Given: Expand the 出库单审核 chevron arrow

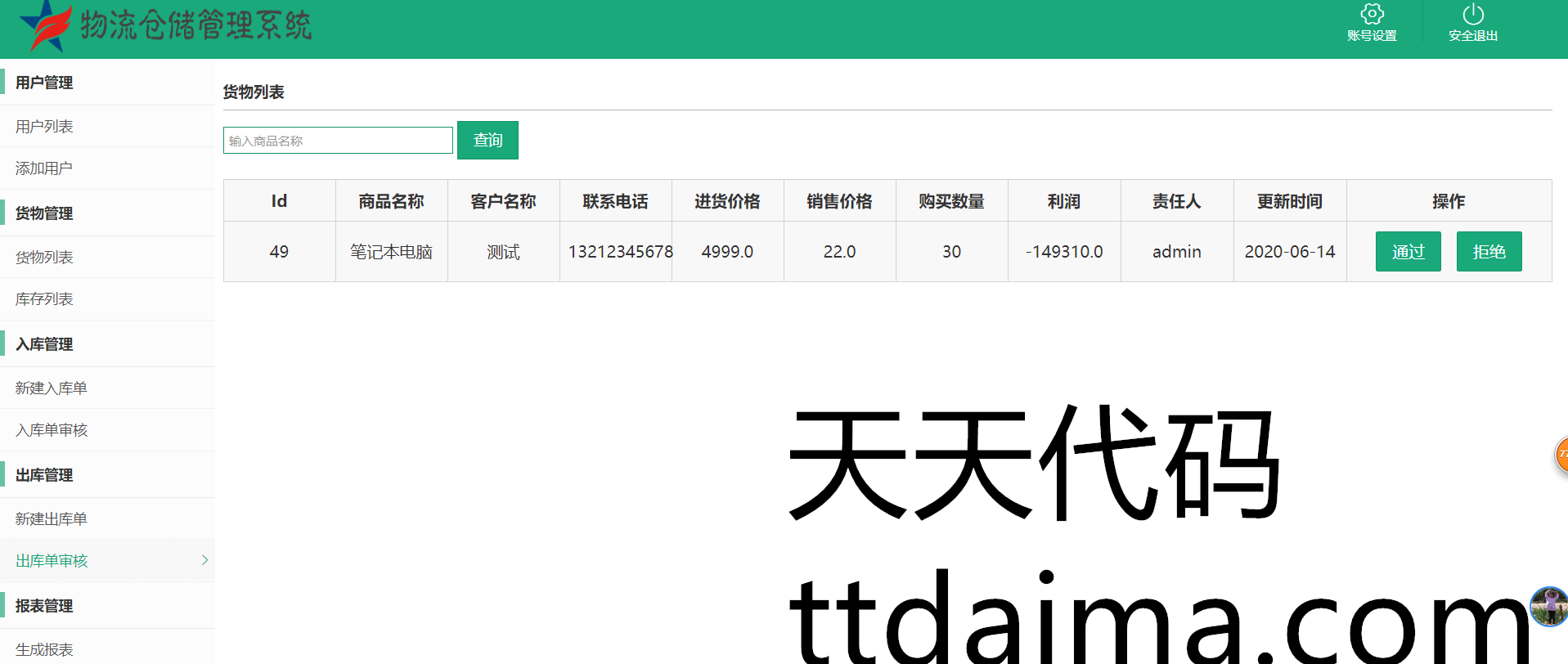Looking at the screenshot, I should (204, 560).
